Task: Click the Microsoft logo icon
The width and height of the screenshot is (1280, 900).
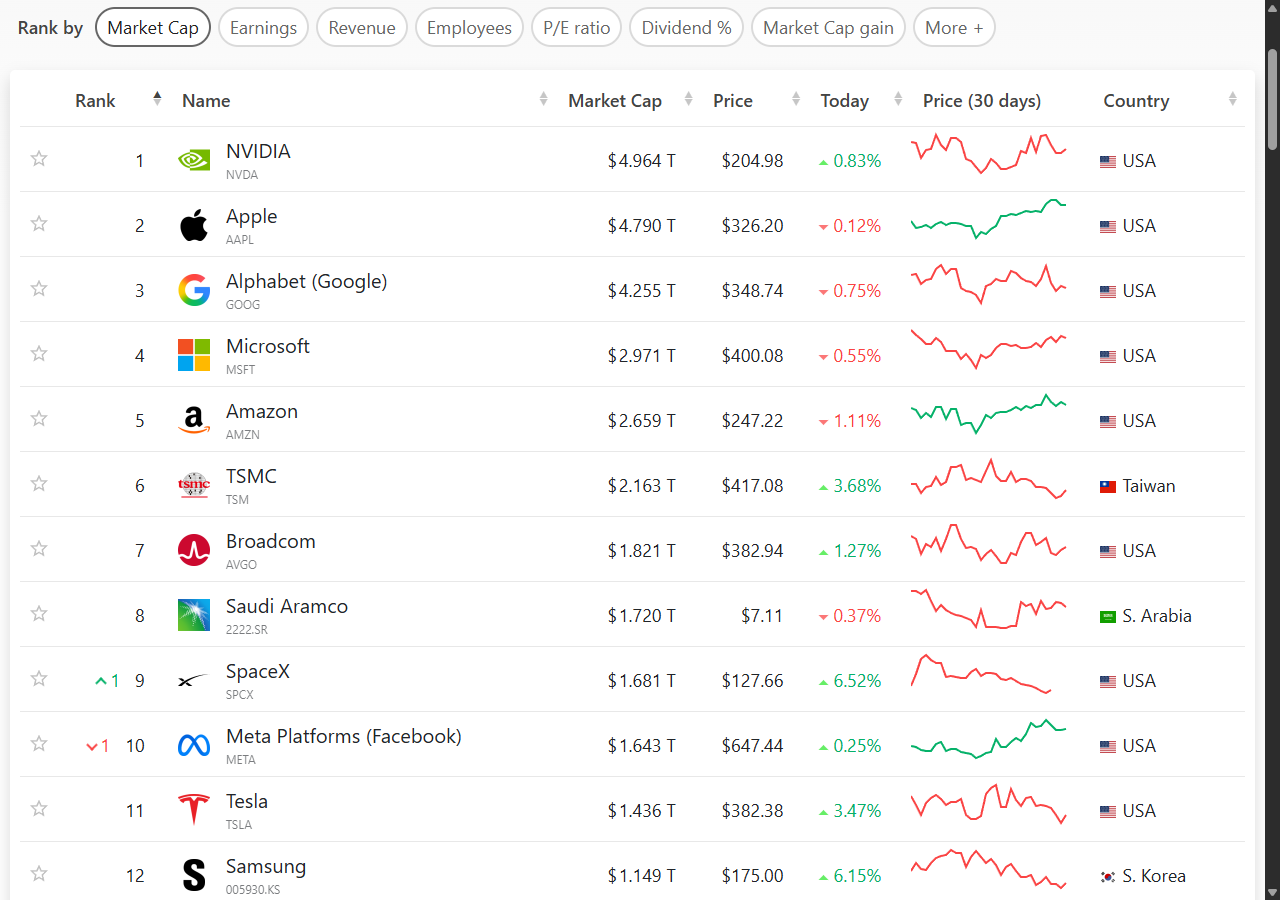Action: 194,355
